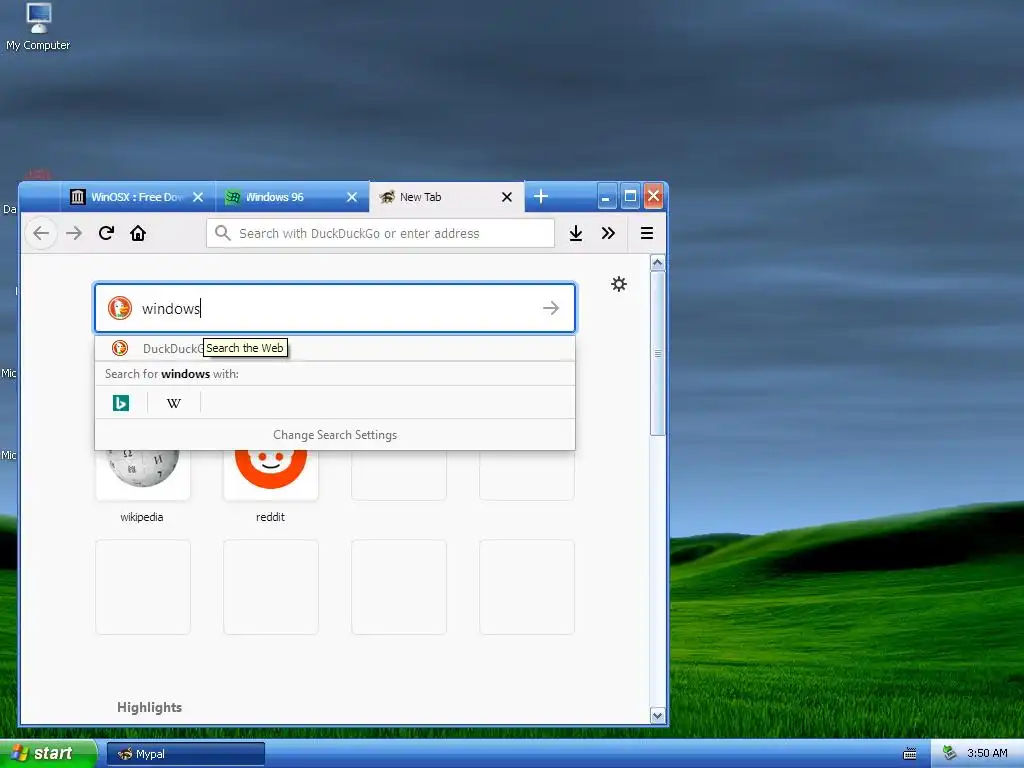Click the address bar search field

381,233
